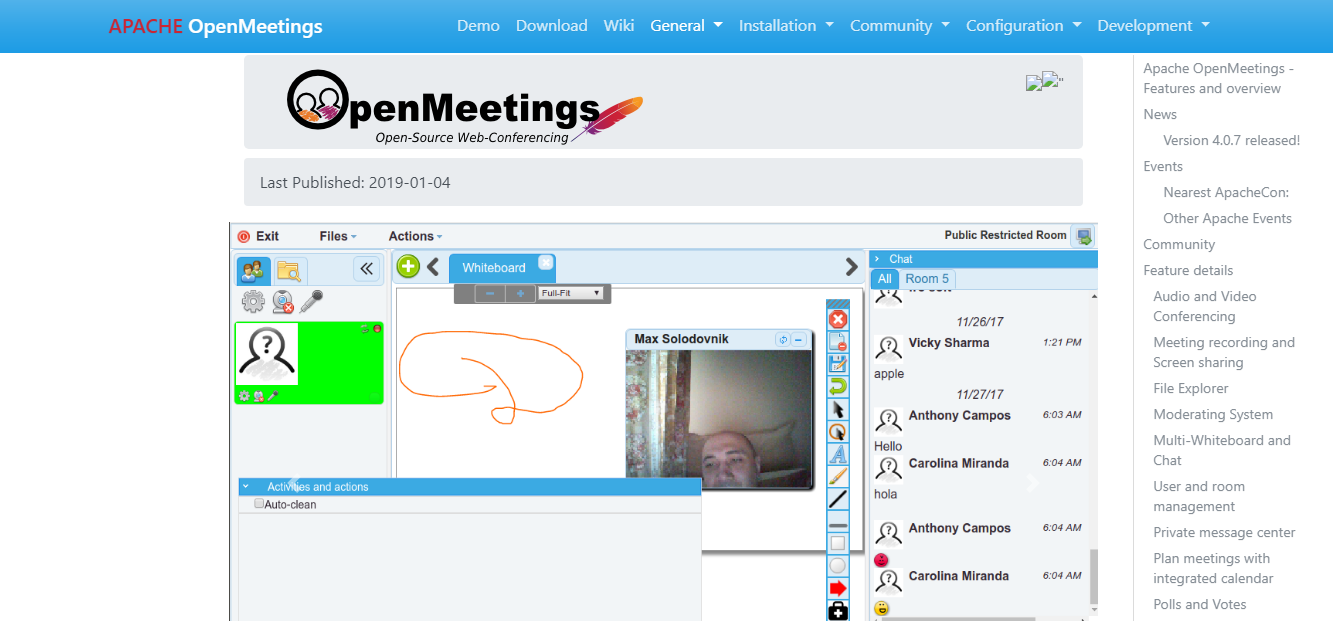
Task: Click the green Add whiteboard plus icon
Action: coord(408,266)
